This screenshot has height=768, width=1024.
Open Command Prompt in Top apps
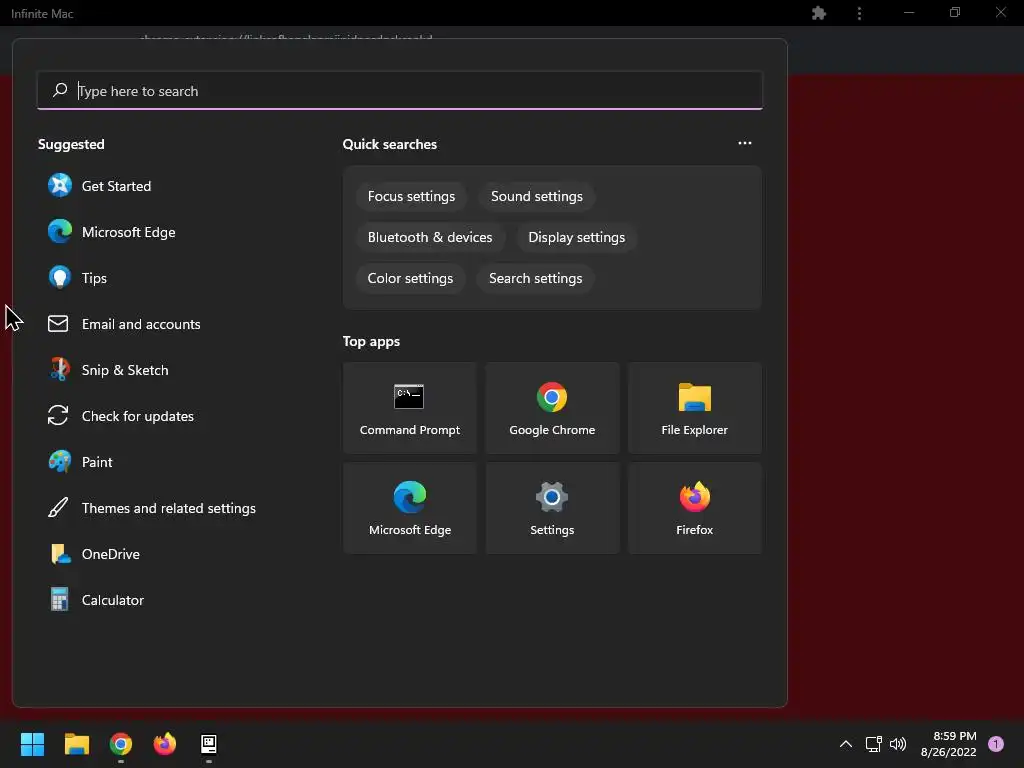(x=410, y=408)
